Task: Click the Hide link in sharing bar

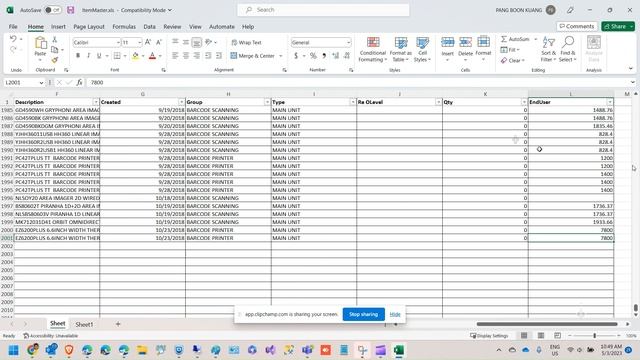Action: [395, 314]
